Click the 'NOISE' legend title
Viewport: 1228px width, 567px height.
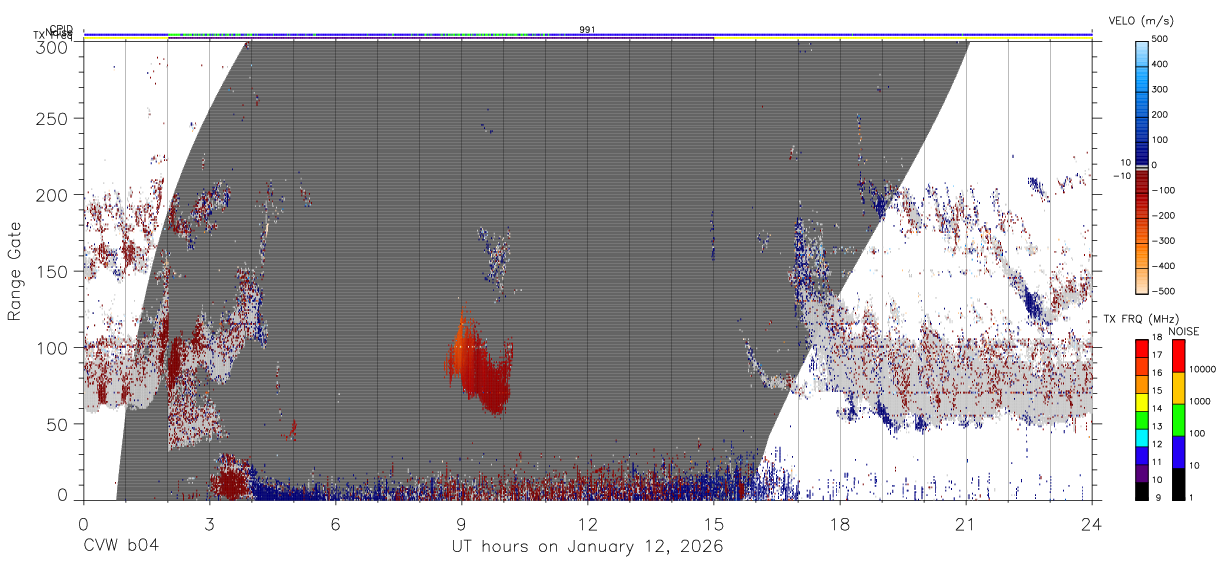pyautogui.click(x=1184, y=331)
